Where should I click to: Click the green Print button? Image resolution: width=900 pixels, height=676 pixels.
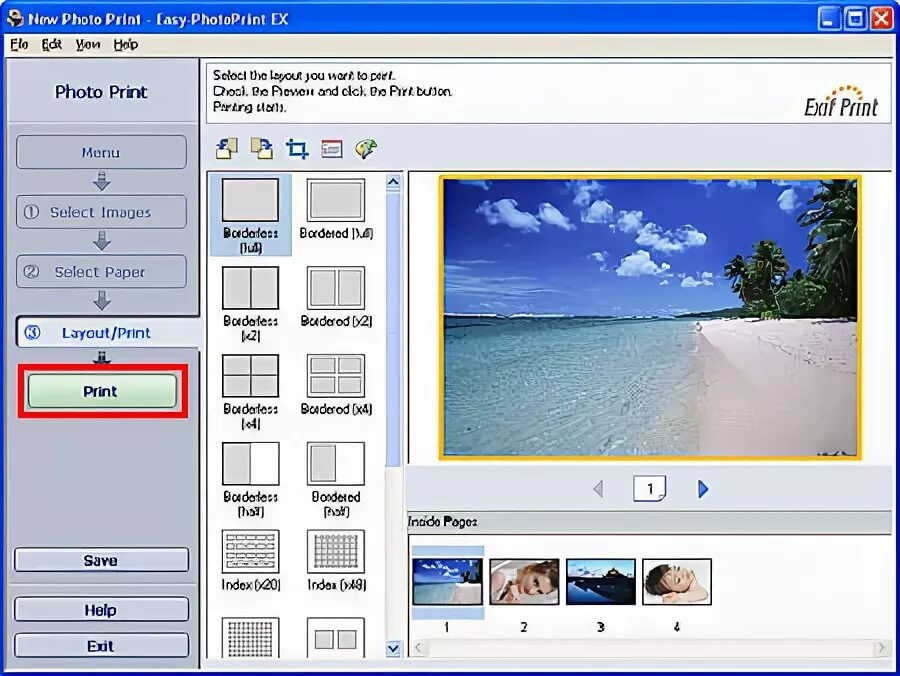pos(102,391)
